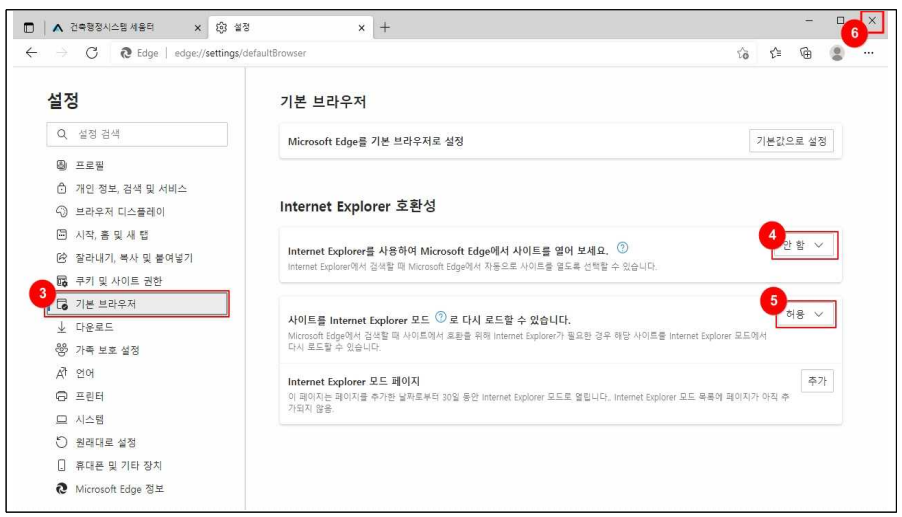Open new tab with plus icon
This screenshot has width=902, height=517.
[385, 27]
